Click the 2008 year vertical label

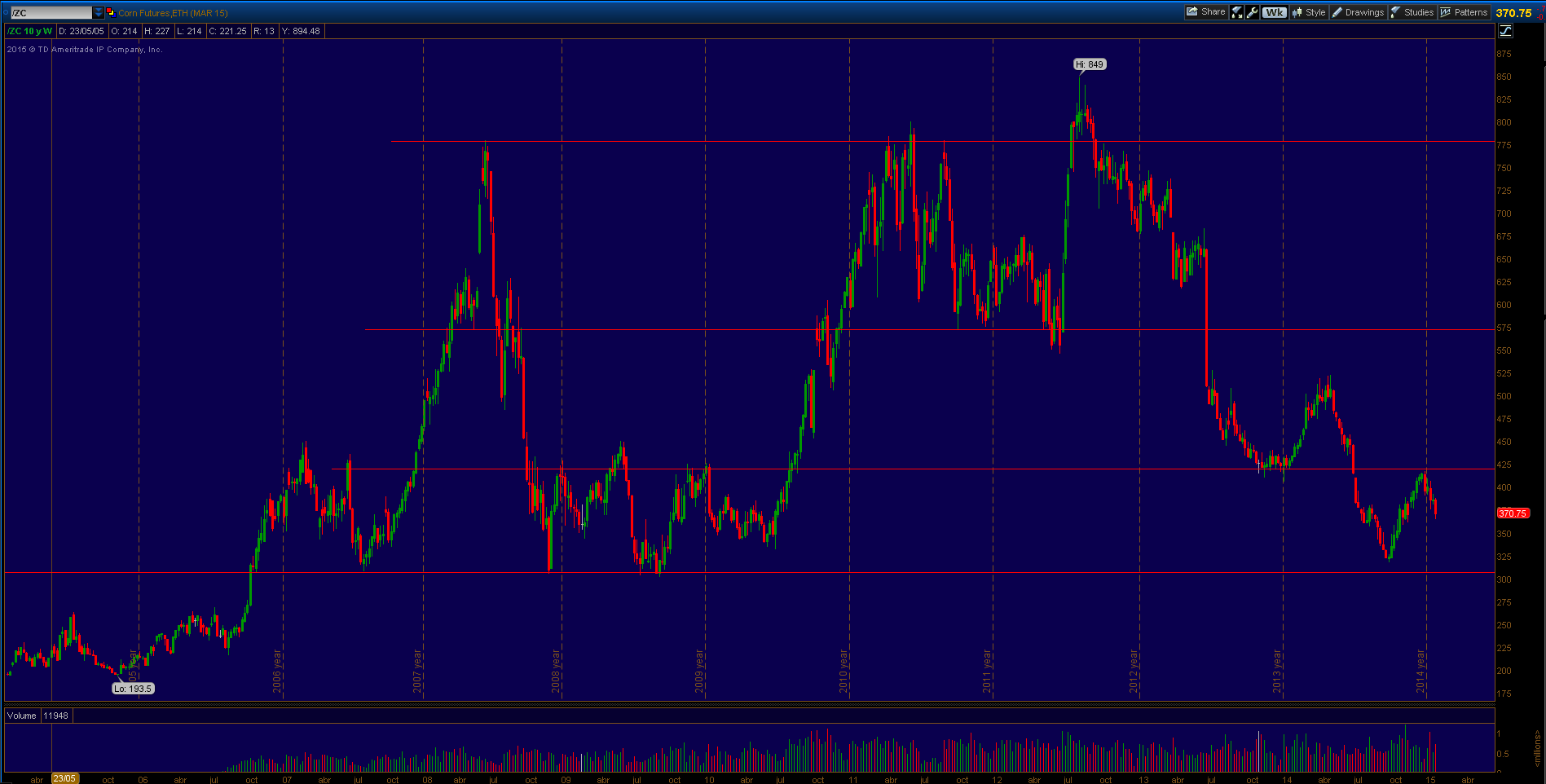tap(557, 672)
